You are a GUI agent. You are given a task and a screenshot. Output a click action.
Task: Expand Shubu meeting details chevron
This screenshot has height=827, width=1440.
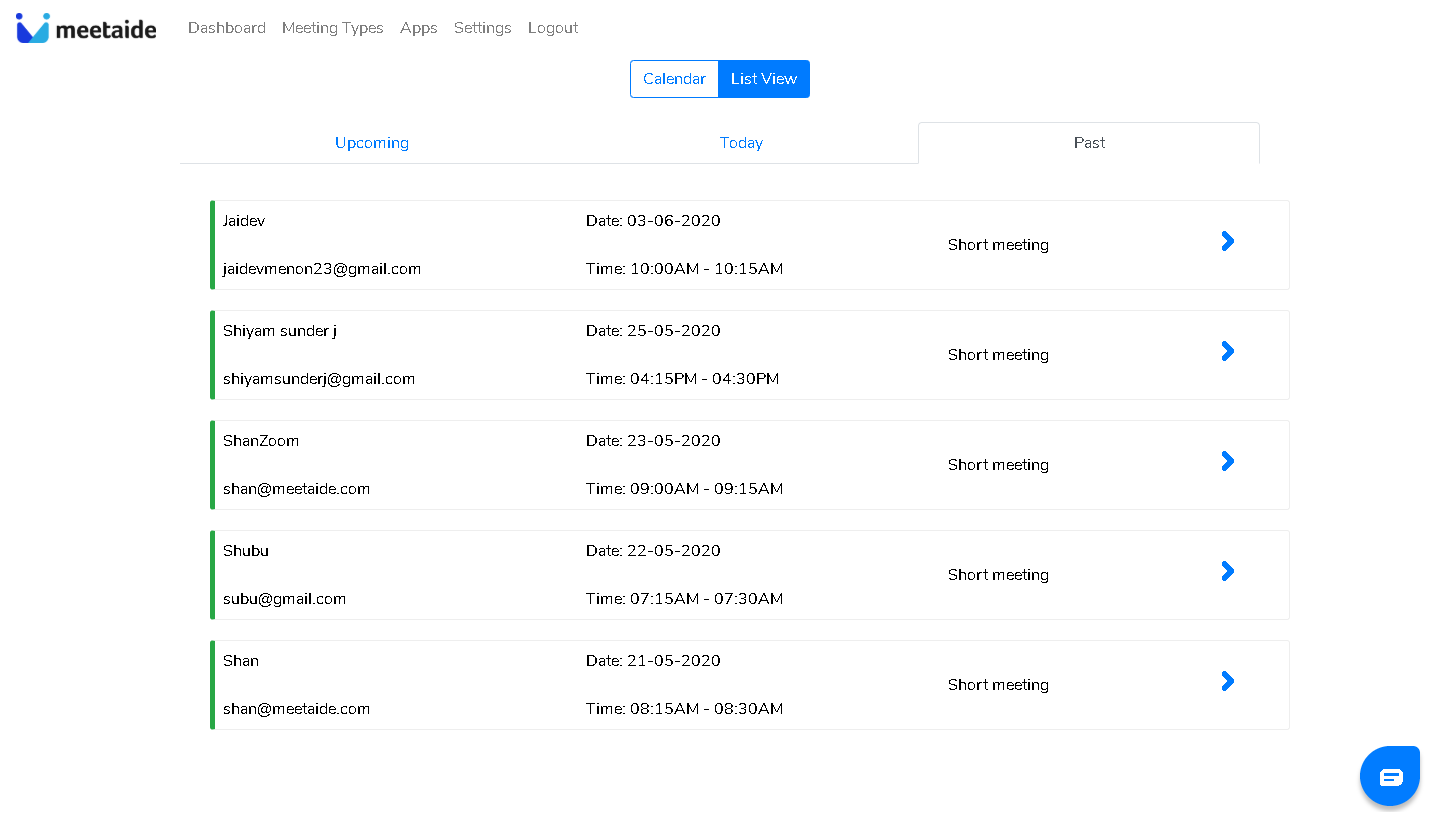[x=1228, y=571]
